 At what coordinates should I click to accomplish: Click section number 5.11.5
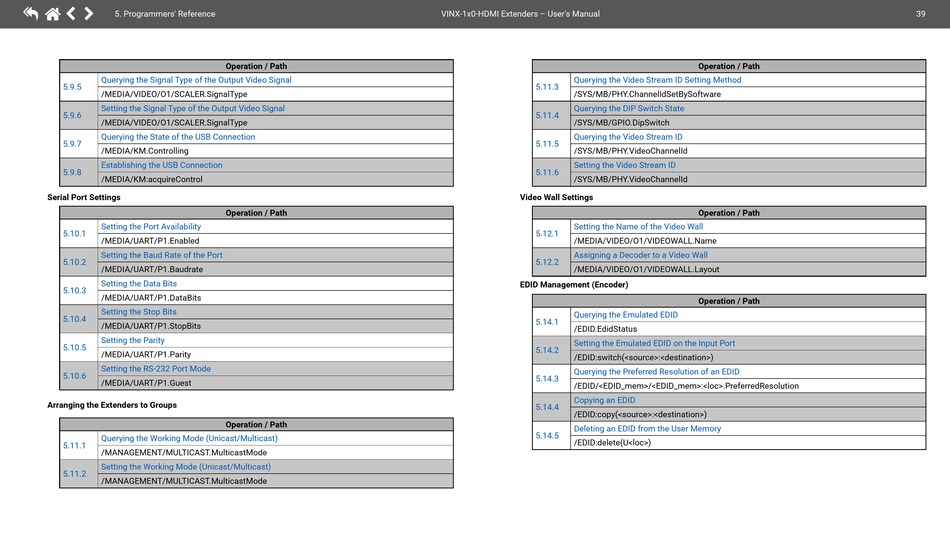point(547,144)
